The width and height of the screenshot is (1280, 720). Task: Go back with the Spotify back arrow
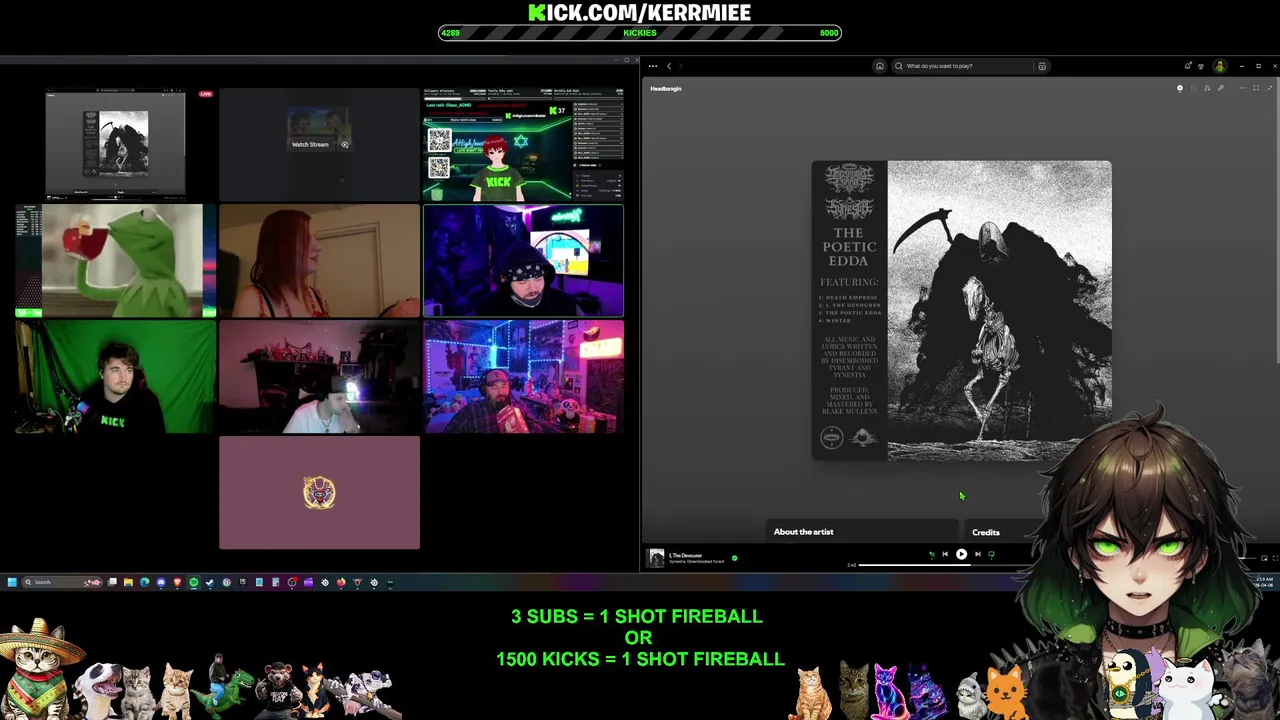pos(669,66)
